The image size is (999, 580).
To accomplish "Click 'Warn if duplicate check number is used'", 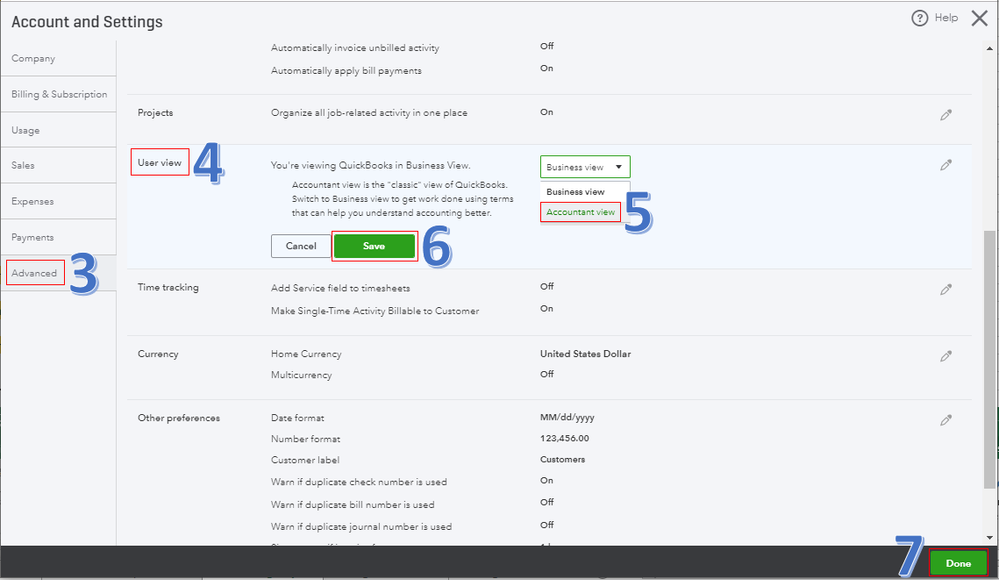I will [359, 482].
